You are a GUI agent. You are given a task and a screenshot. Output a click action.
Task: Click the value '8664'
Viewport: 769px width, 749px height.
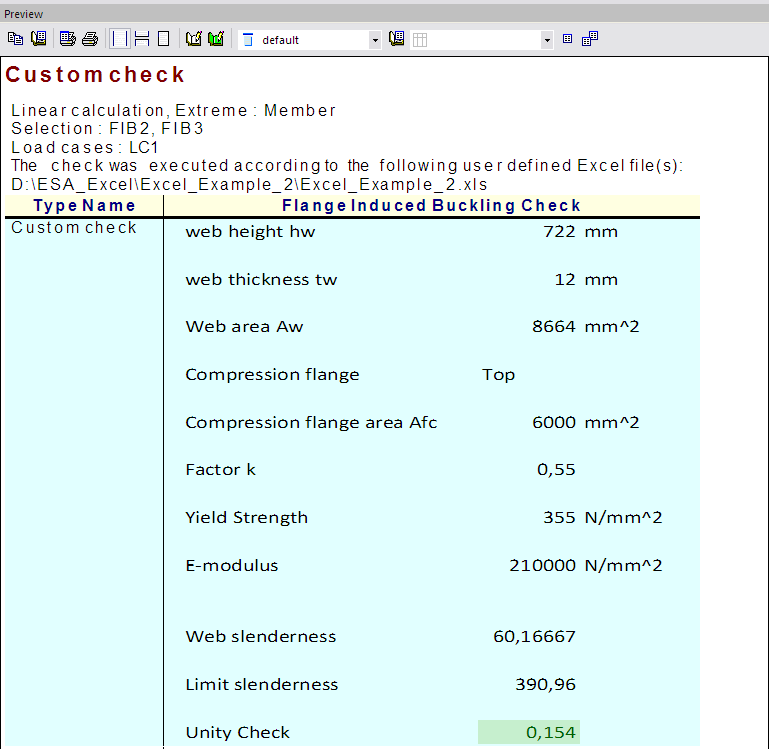click(x=554, y=327)
